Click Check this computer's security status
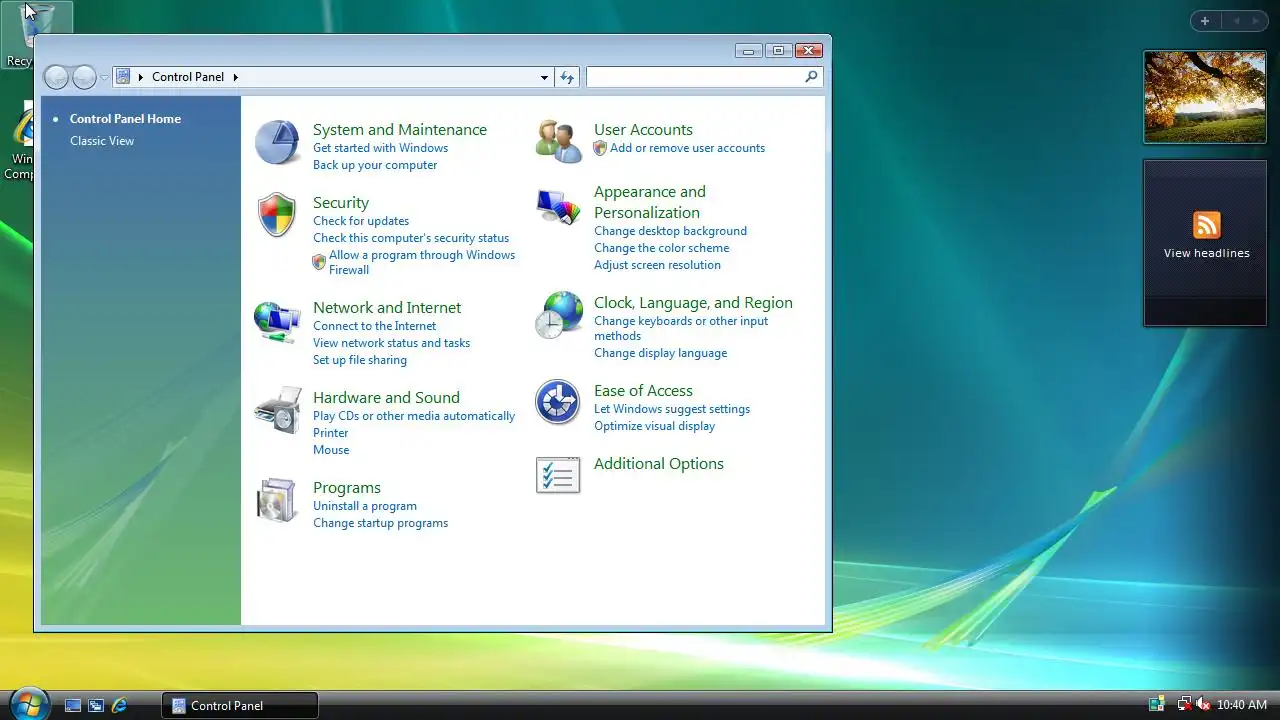1280x720 pixels. click(x=411, y=238)
